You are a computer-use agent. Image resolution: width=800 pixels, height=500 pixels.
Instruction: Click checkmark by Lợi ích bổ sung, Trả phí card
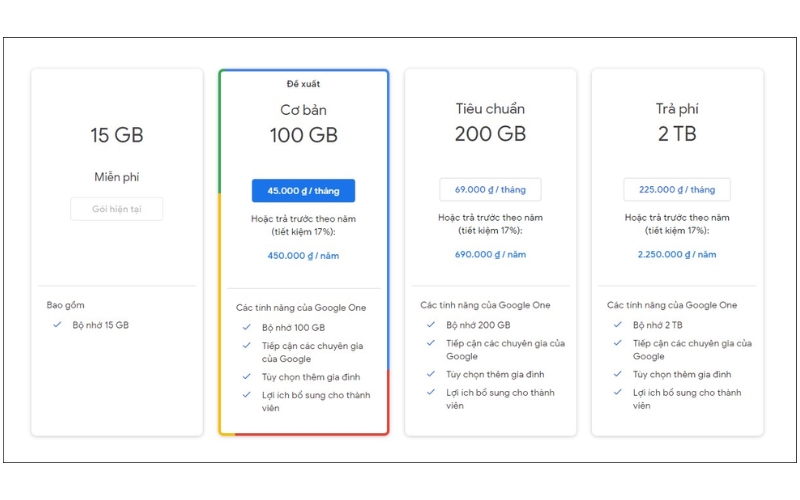[x=617, y=392]
